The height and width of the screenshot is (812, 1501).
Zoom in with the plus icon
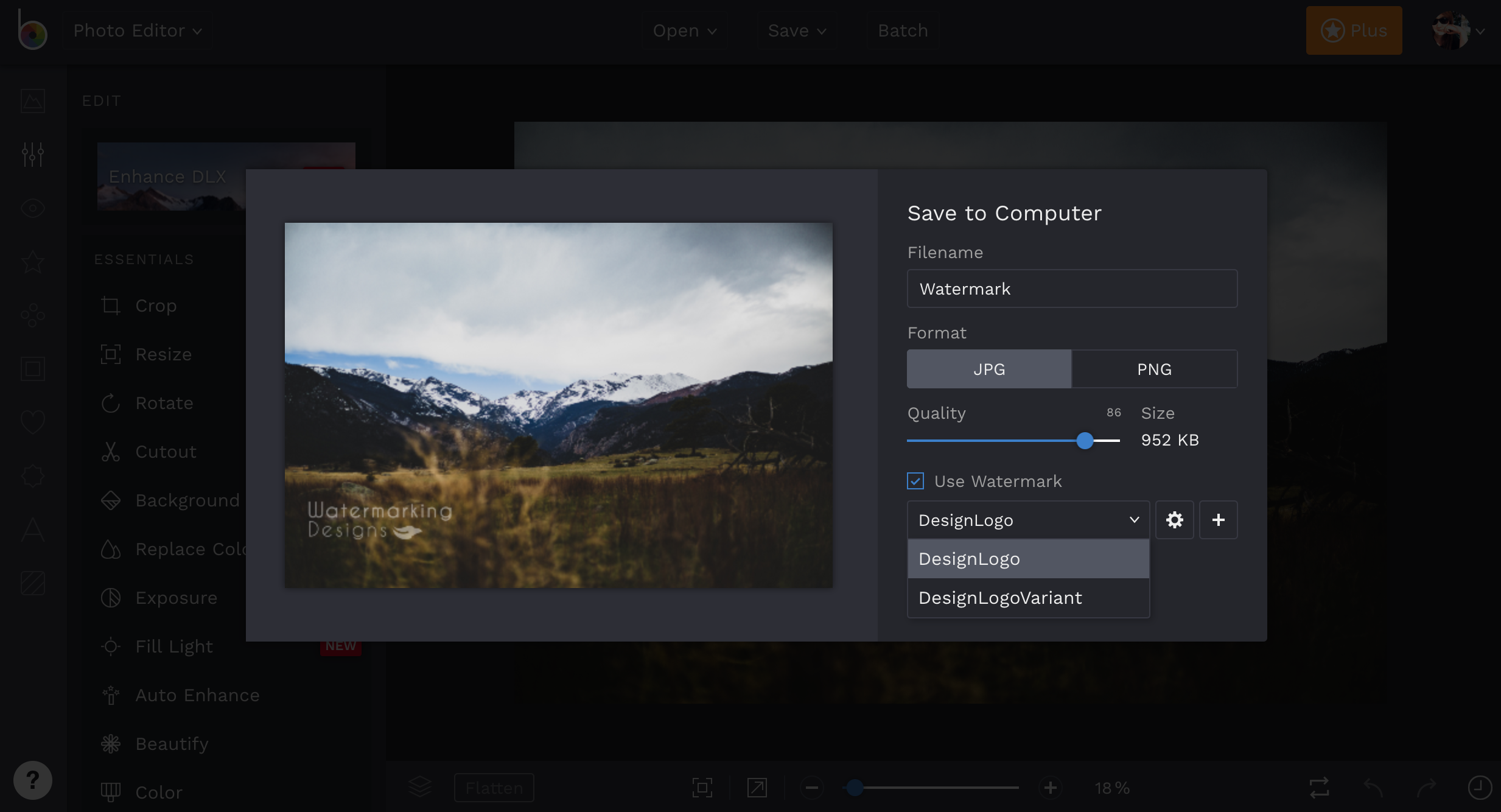[x=1051, y=788]
